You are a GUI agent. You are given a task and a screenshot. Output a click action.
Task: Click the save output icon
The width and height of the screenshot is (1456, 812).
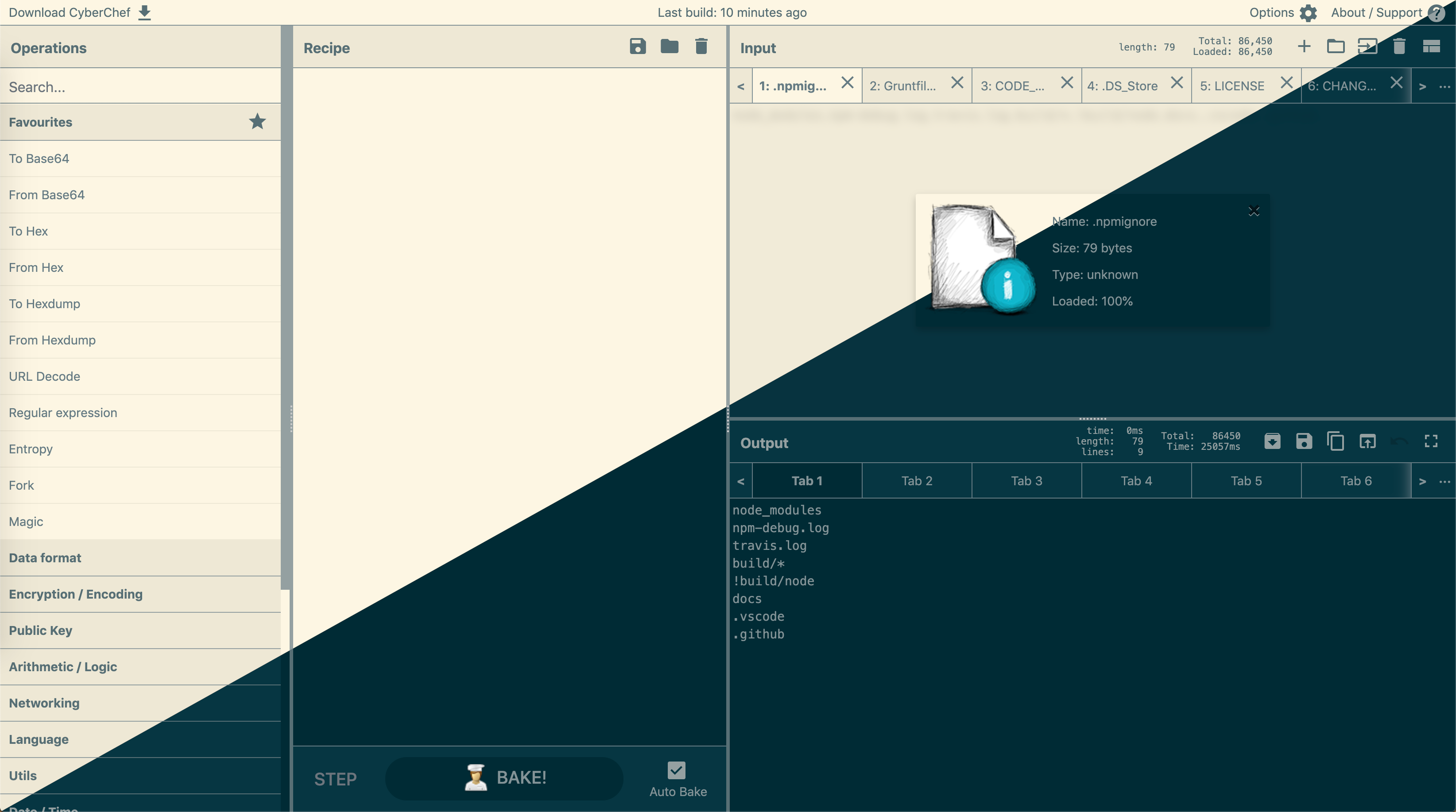[1303, 441]
